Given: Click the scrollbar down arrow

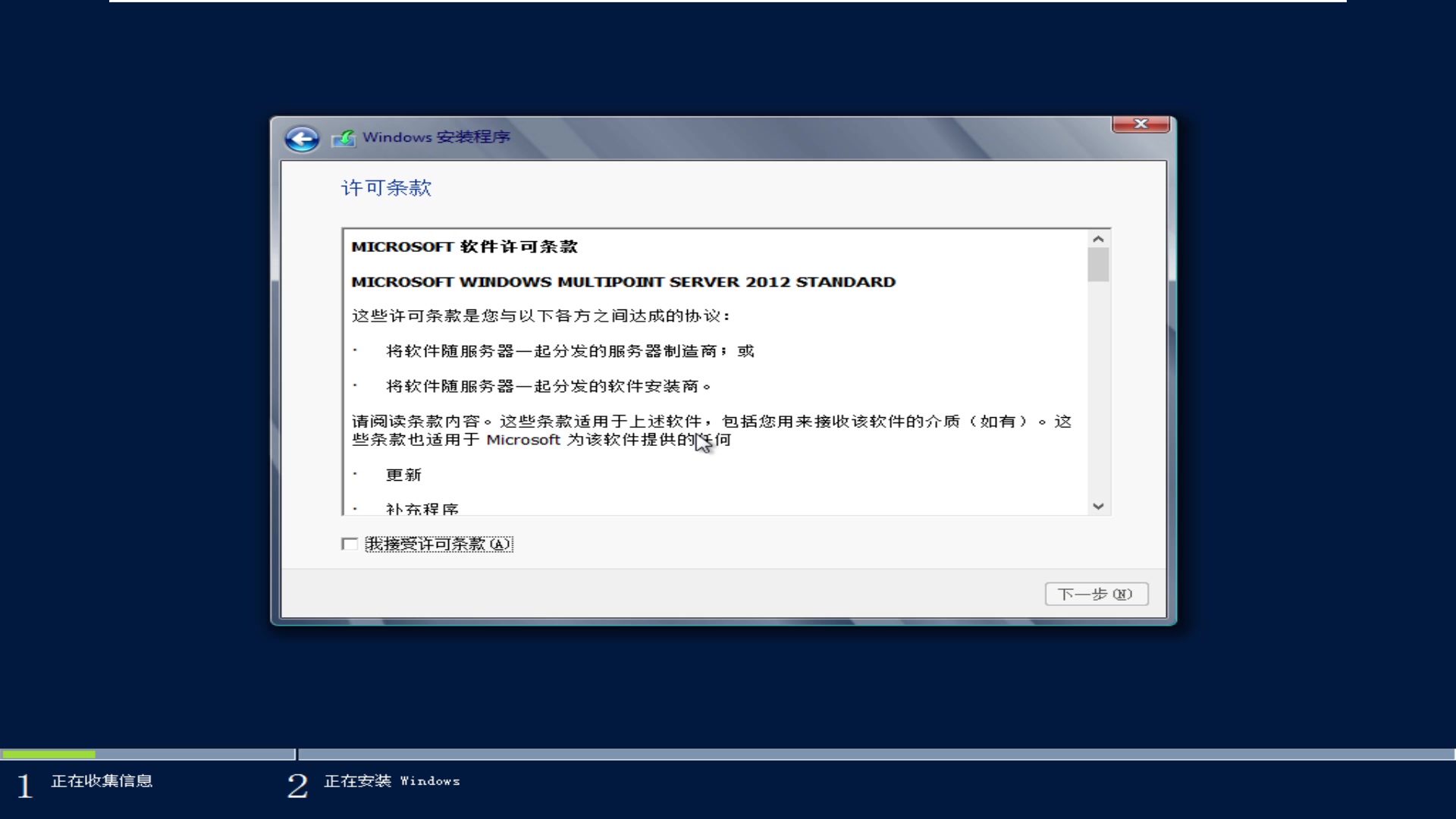Looking at the screenshot, I should [1097, 506].
